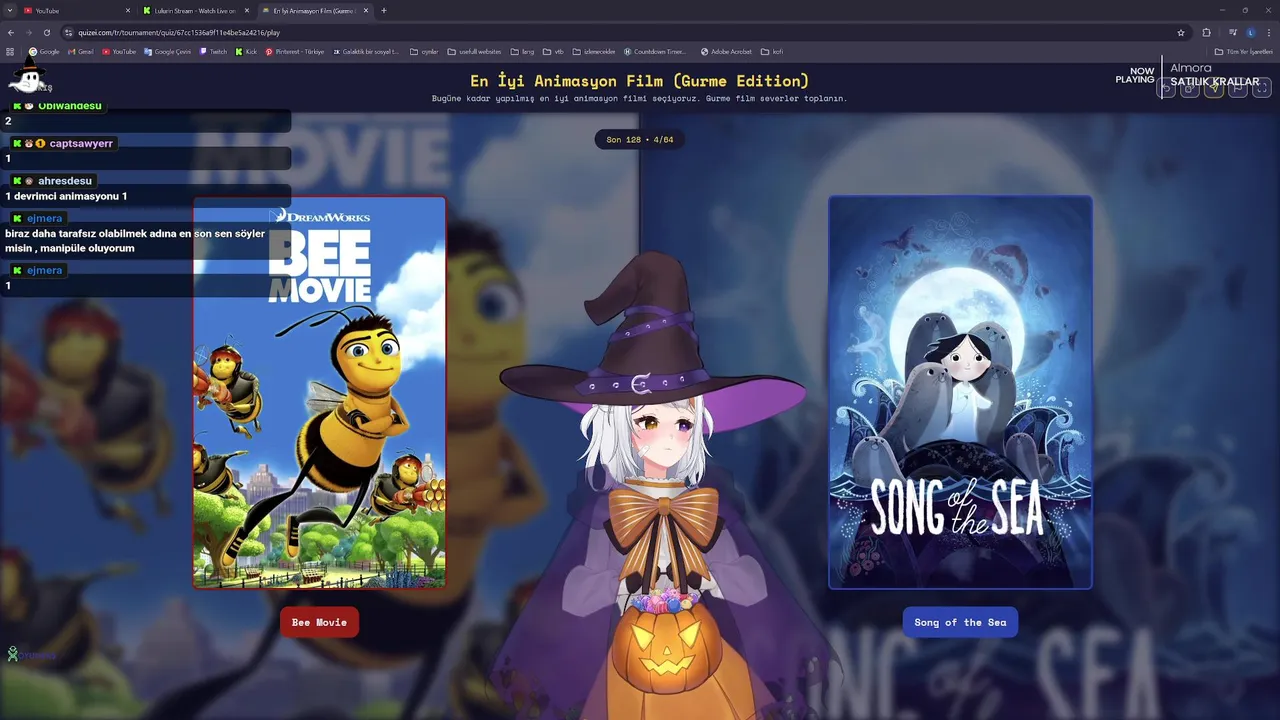Screen dimensions: 1280x720
Task: Open the Galaktik bir sosyal bookmark
Action: tap(366, 51)
